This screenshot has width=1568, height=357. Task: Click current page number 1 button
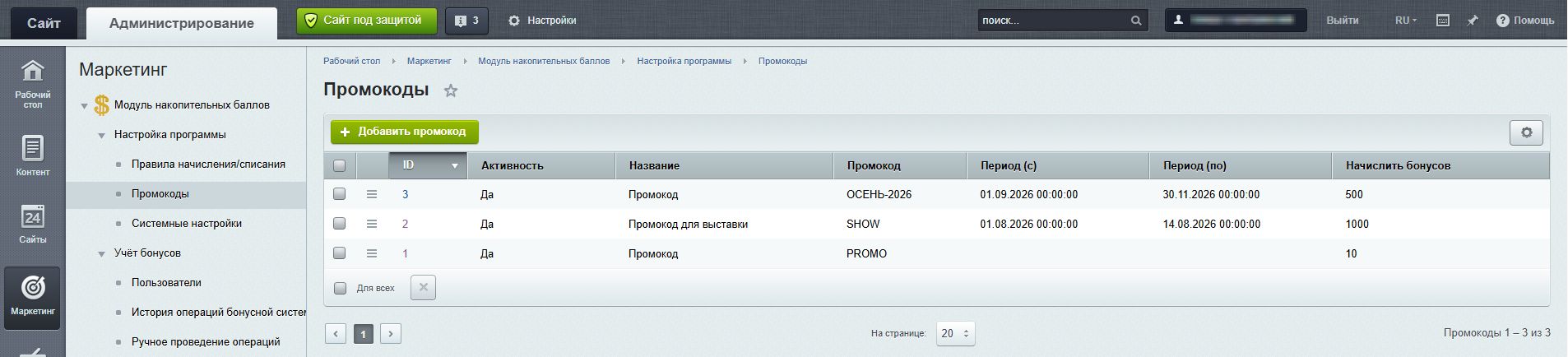coord(364,333)
